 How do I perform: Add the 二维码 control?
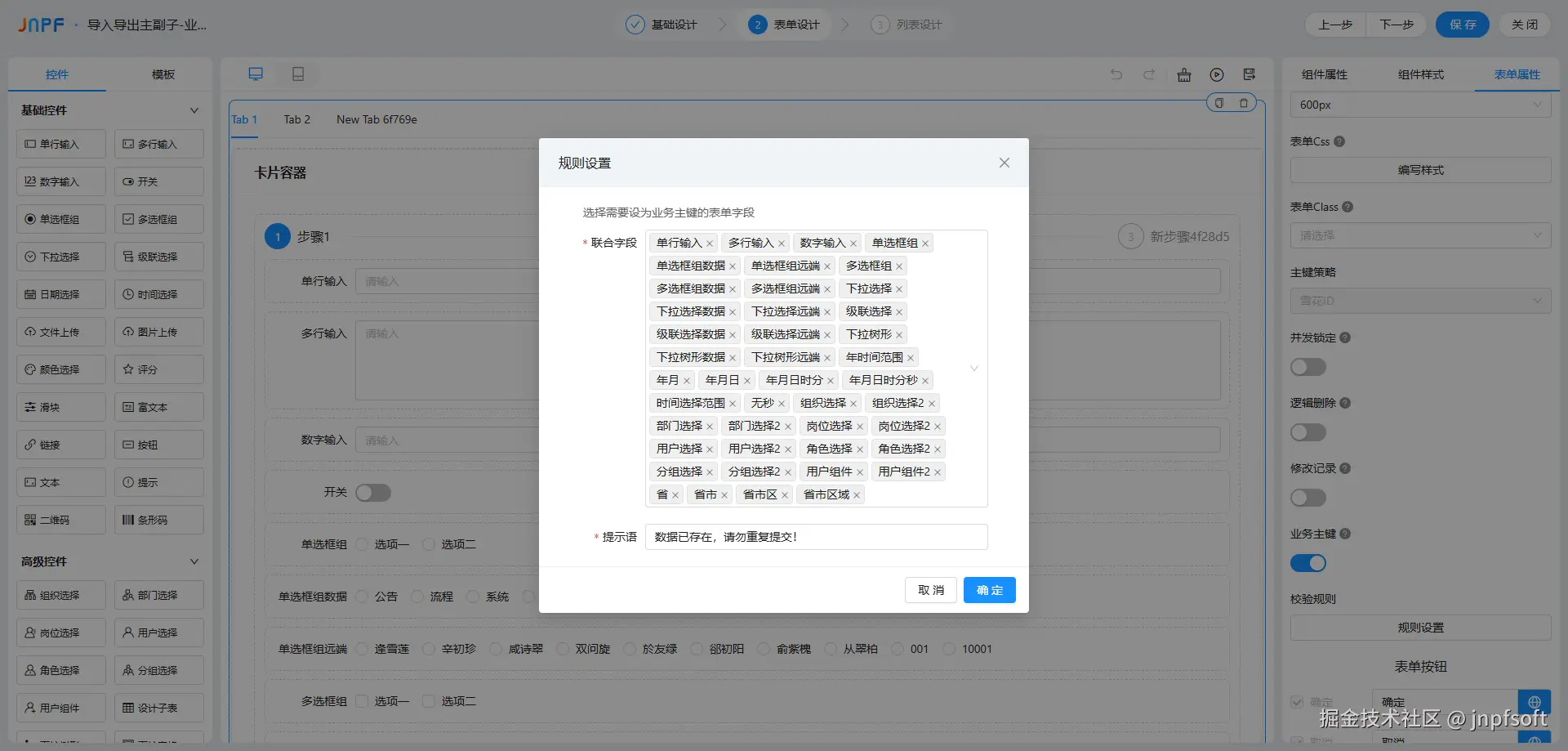[61, 520]
